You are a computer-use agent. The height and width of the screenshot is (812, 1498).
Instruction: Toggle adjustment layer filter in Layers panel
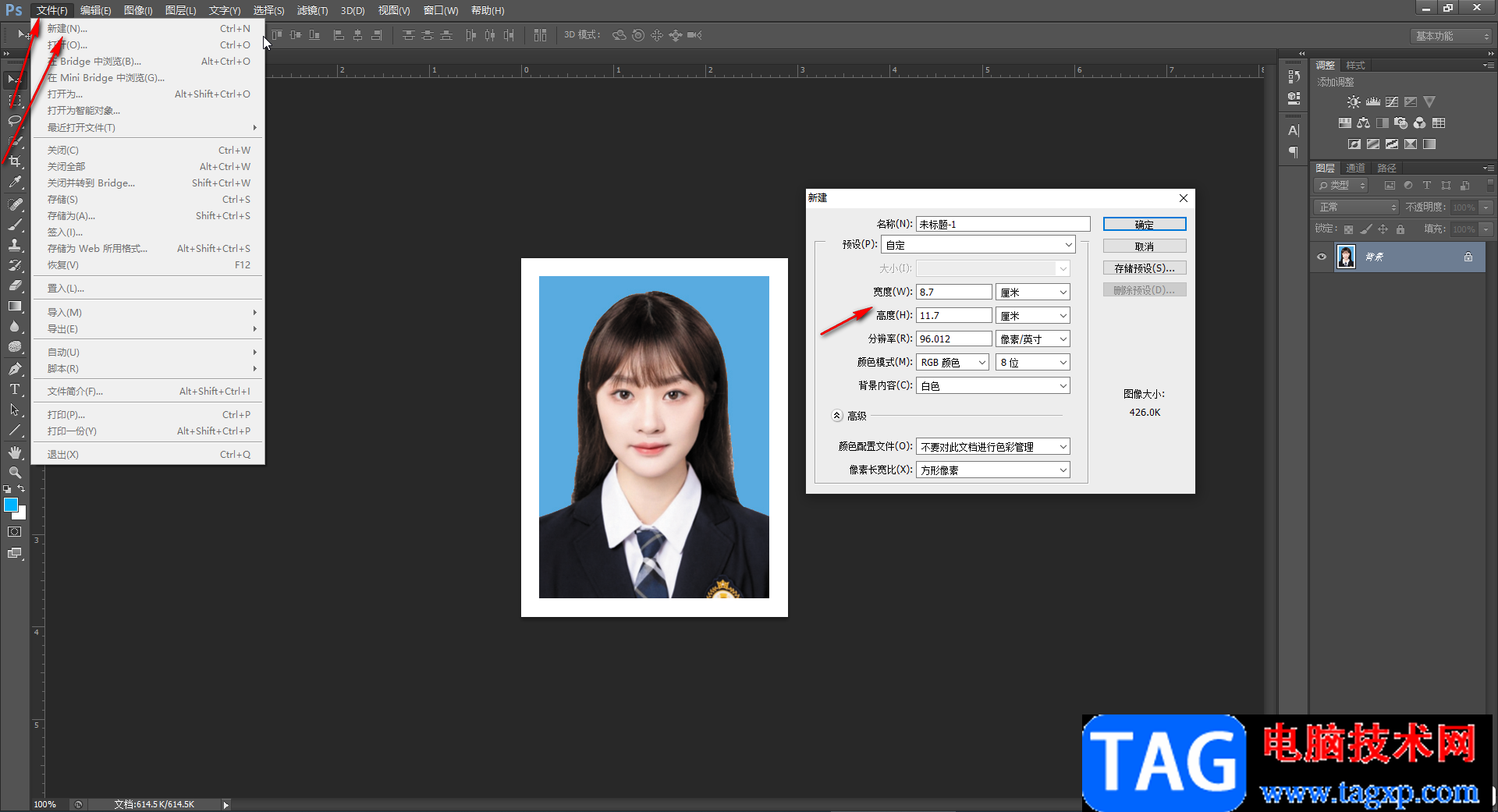coord(1408,186)
